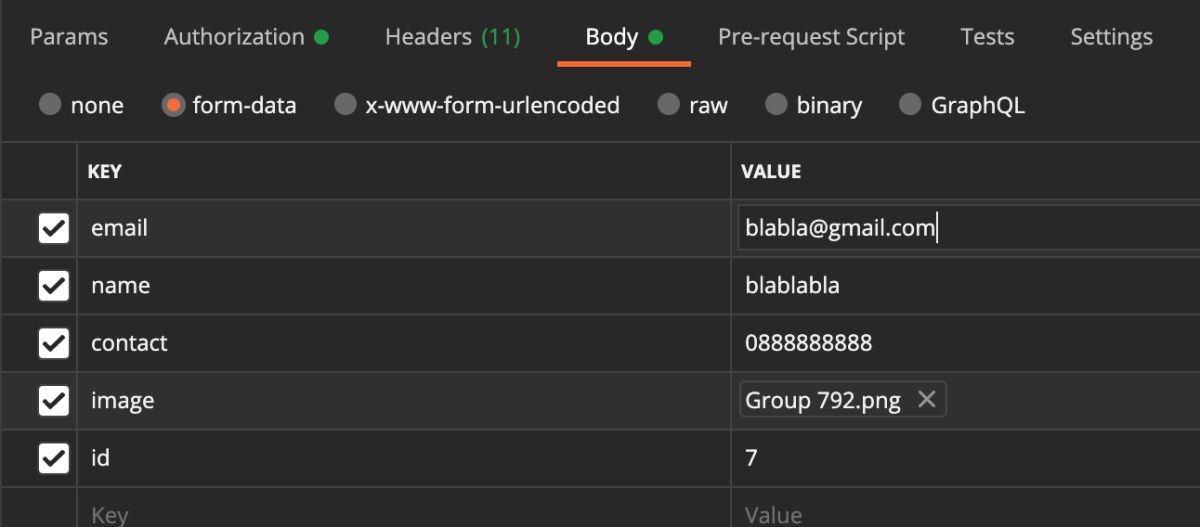Click the Group 792.png file chip
The image size is (1200, 527).
pyautogui.click(x=842, y=400)
